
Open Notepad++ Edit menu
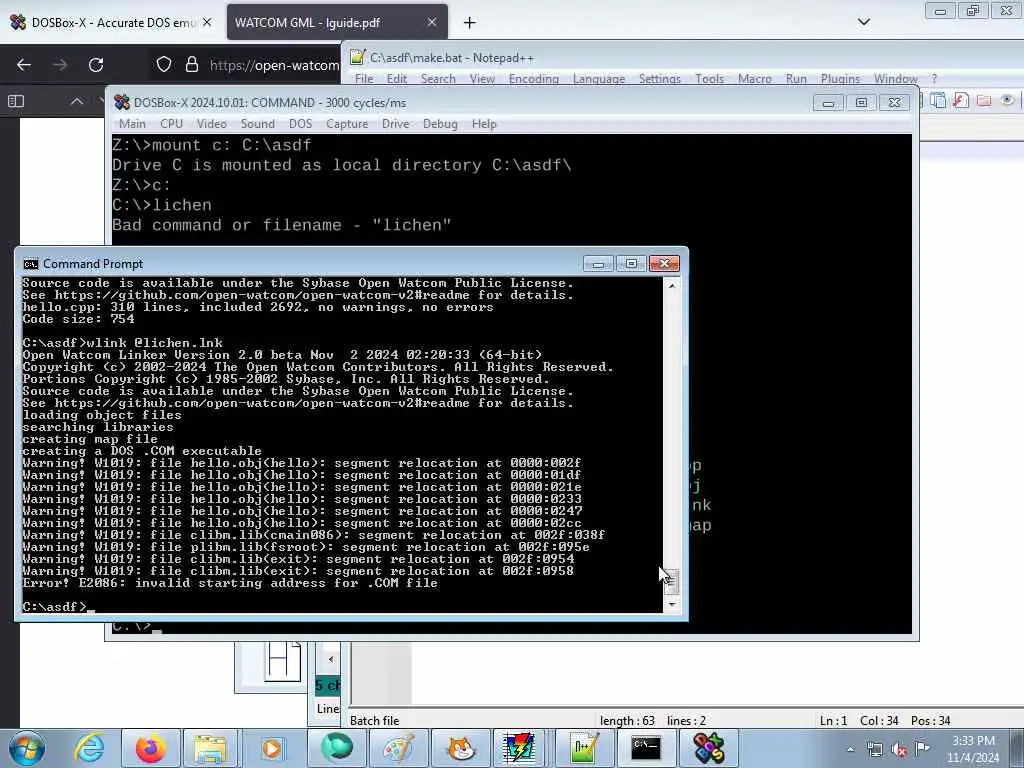(x=396, y=79)
